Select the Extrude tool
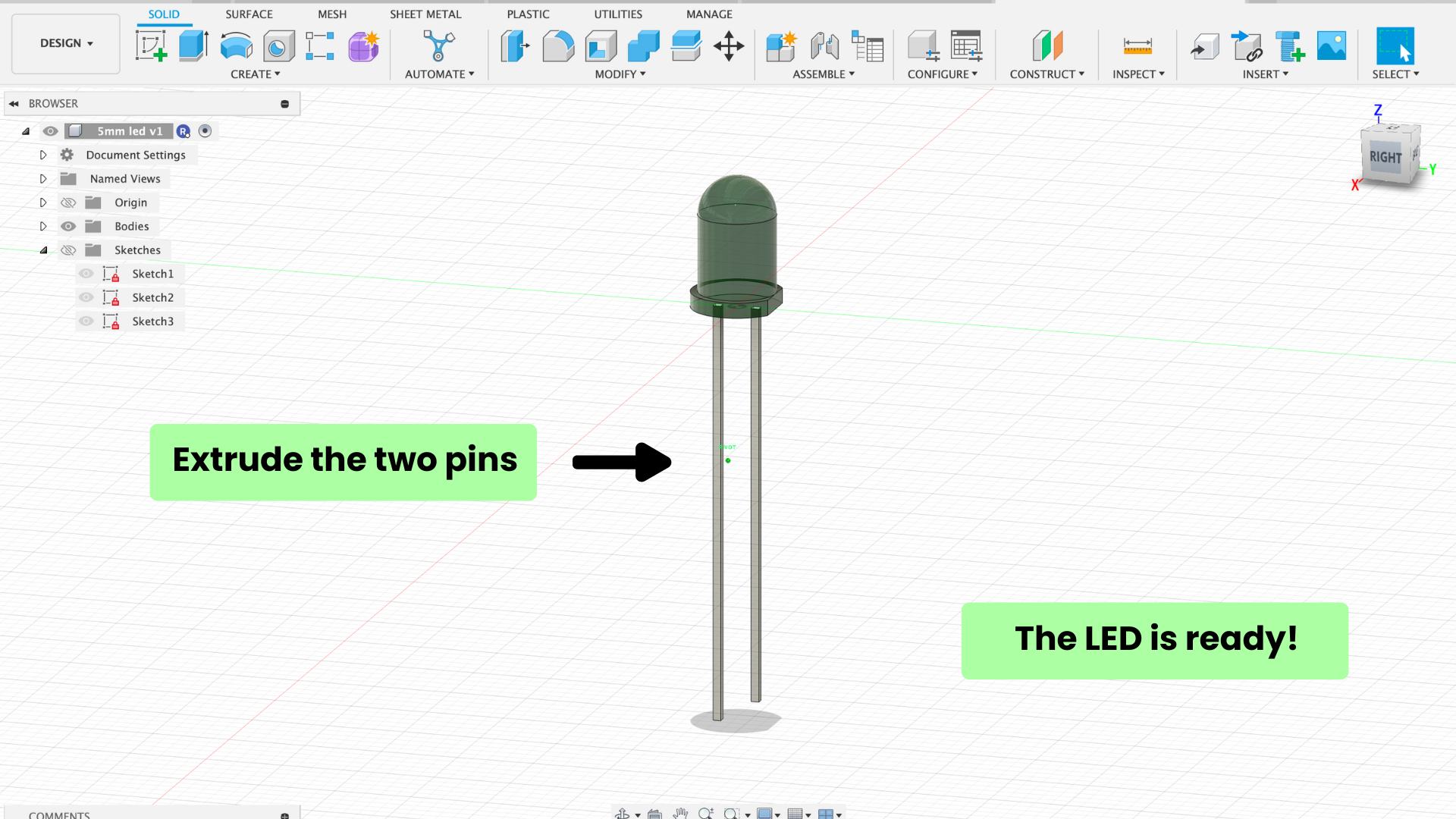The width and height of the screenshot is (1456, 819). click(193, 46)
